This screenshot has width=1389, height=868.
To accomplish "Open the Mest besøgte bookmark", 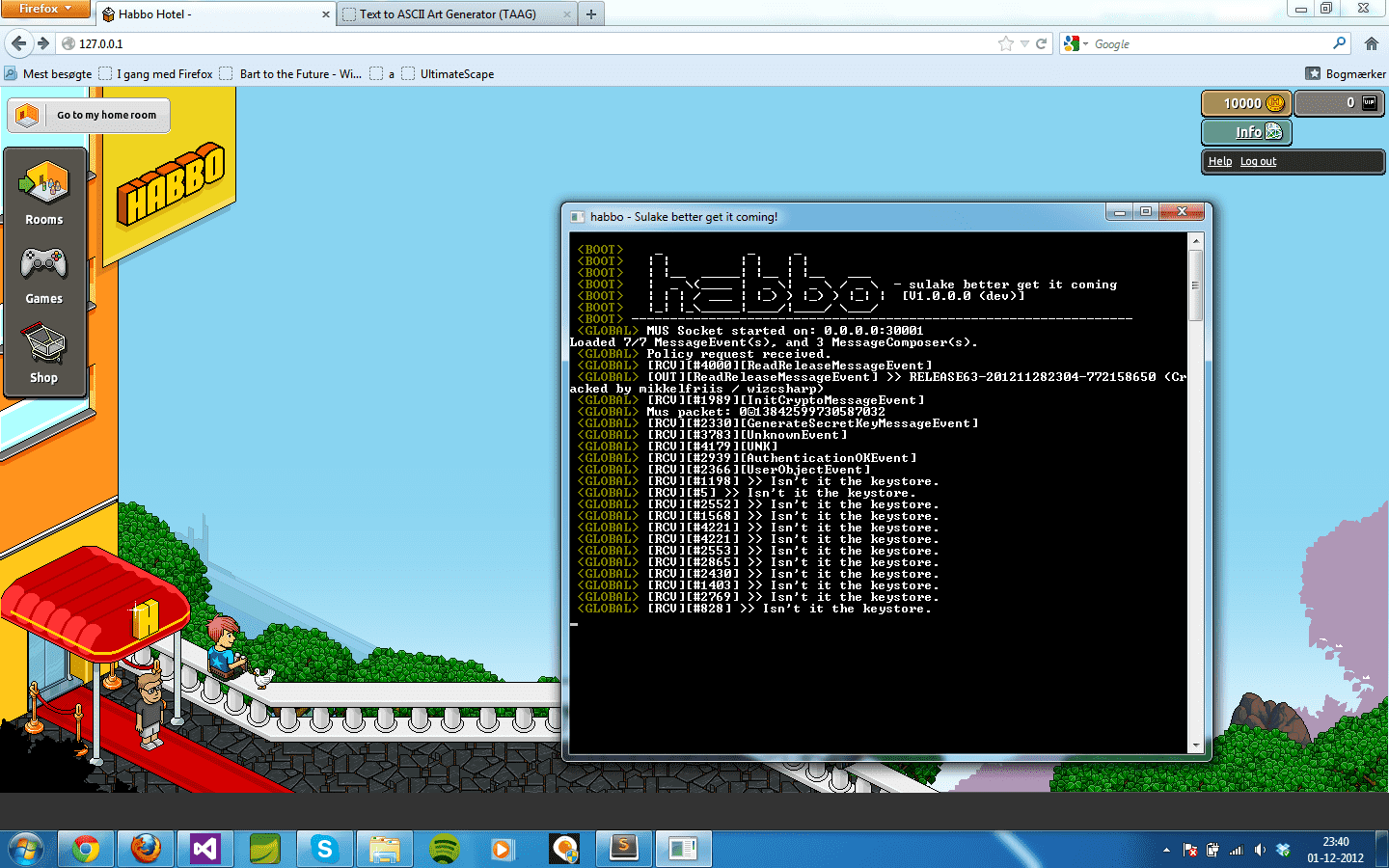I will pyautogui.click(x=48, y=73).
